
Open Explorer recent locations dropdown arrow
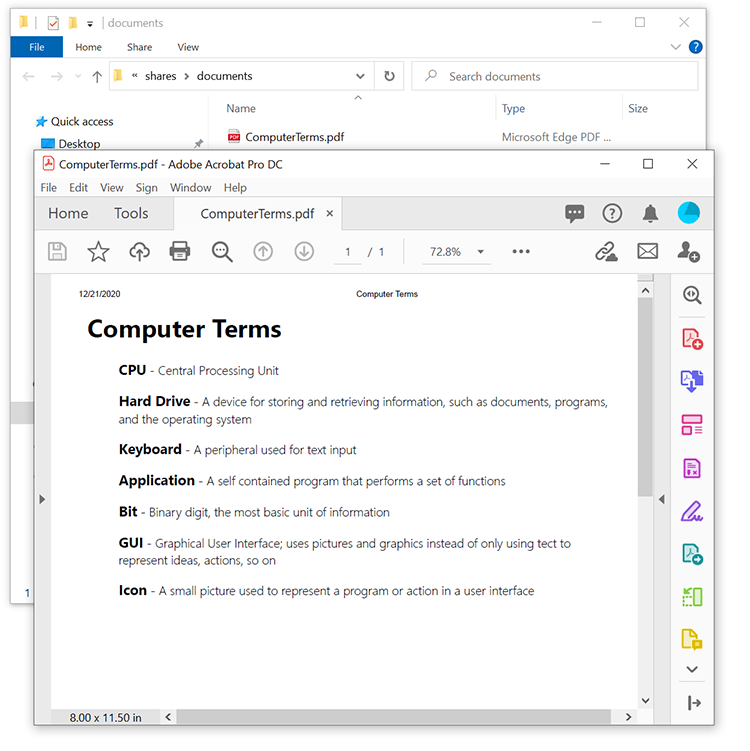tap(78, 76)
